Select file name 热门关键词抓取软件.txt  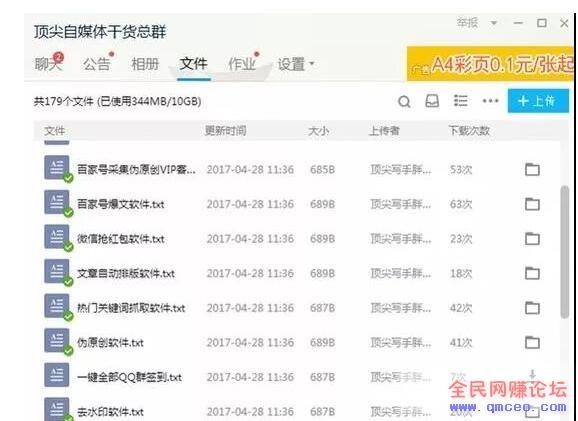tap(131, 308)
